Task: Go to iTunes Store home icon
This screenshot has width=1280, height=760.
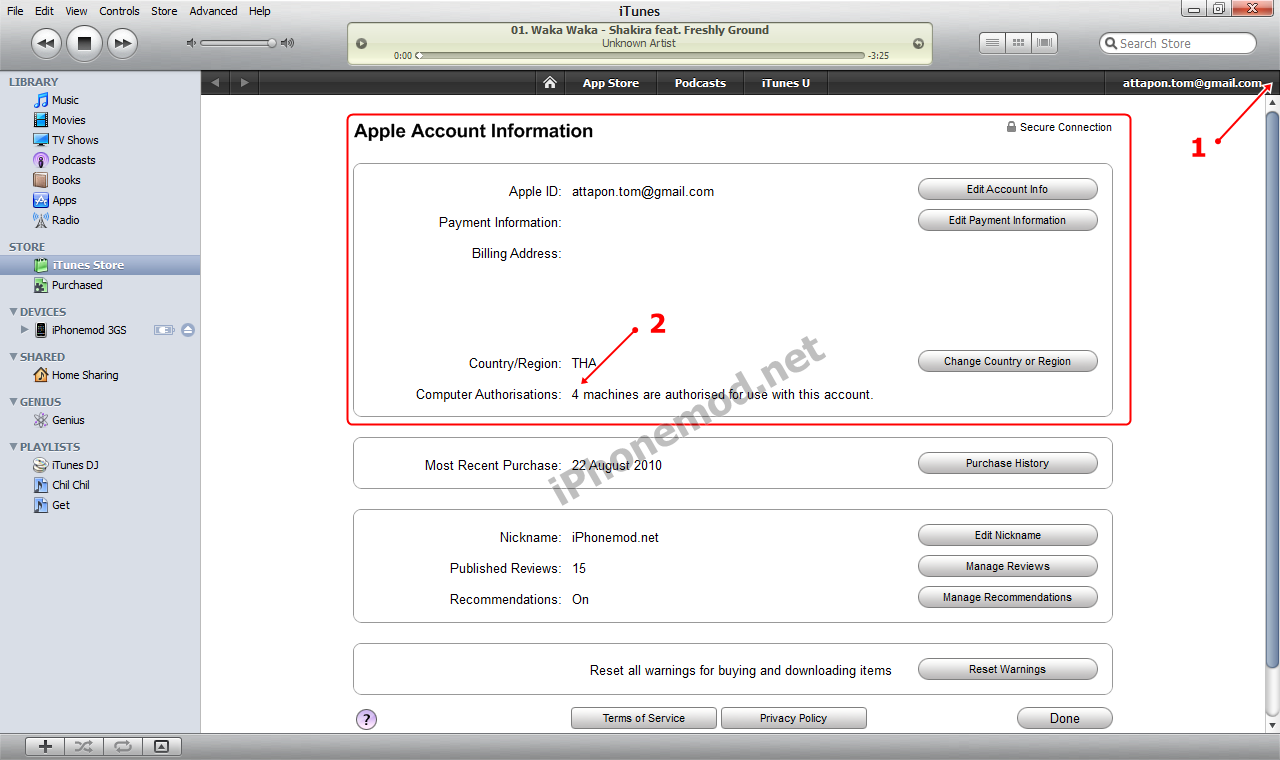Action: (549, 83)
